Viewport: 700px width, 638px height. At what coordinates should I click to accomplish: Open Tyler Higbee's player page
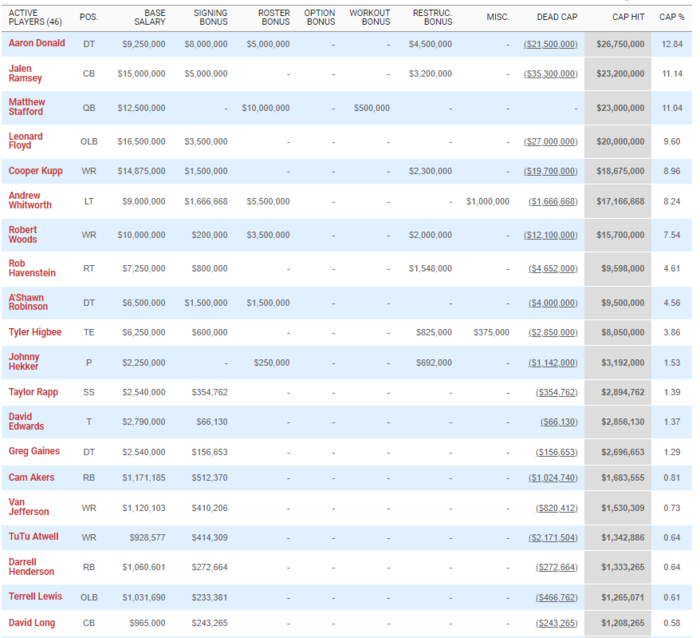(x=35, y=331)
